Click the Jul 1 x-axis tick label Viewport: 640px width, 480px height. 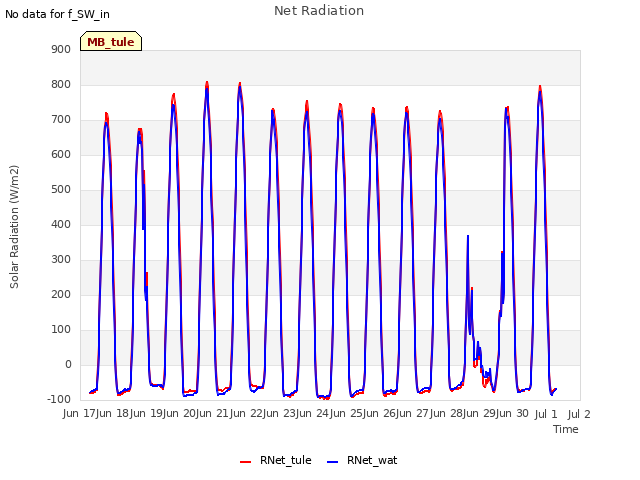click(x=546, y=414)
